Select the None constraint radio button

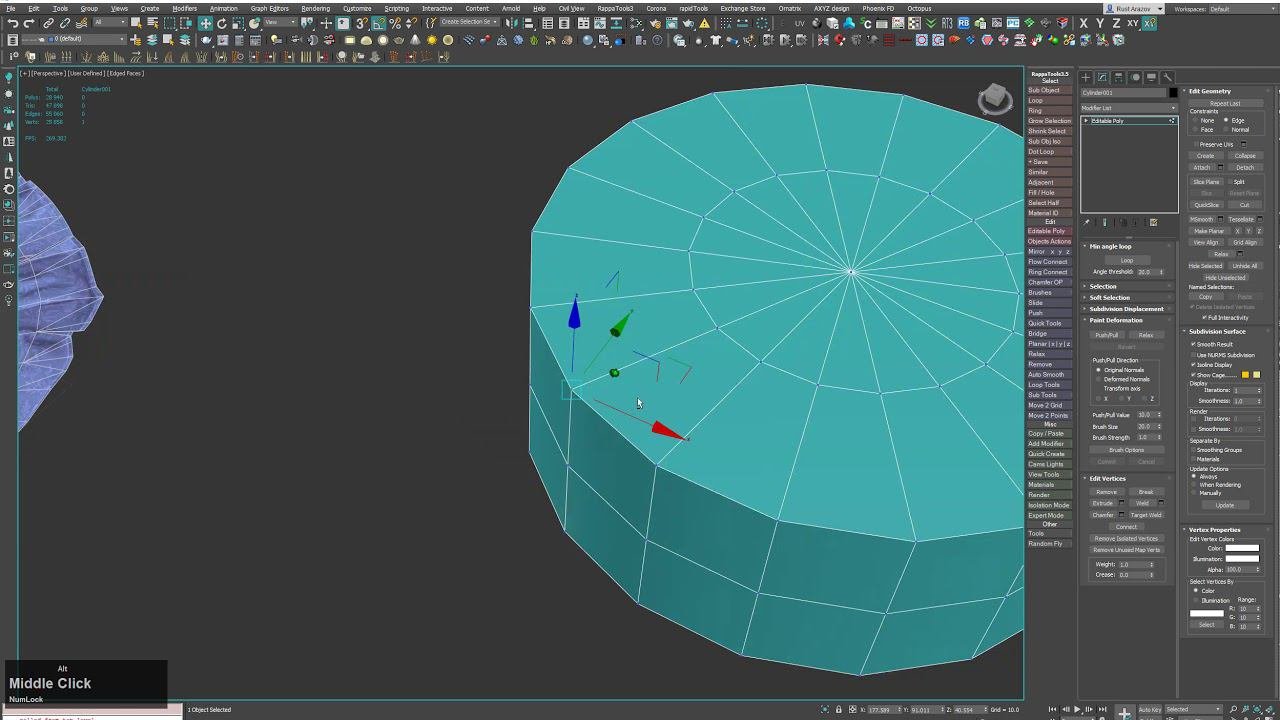(x=1197, y=120)
